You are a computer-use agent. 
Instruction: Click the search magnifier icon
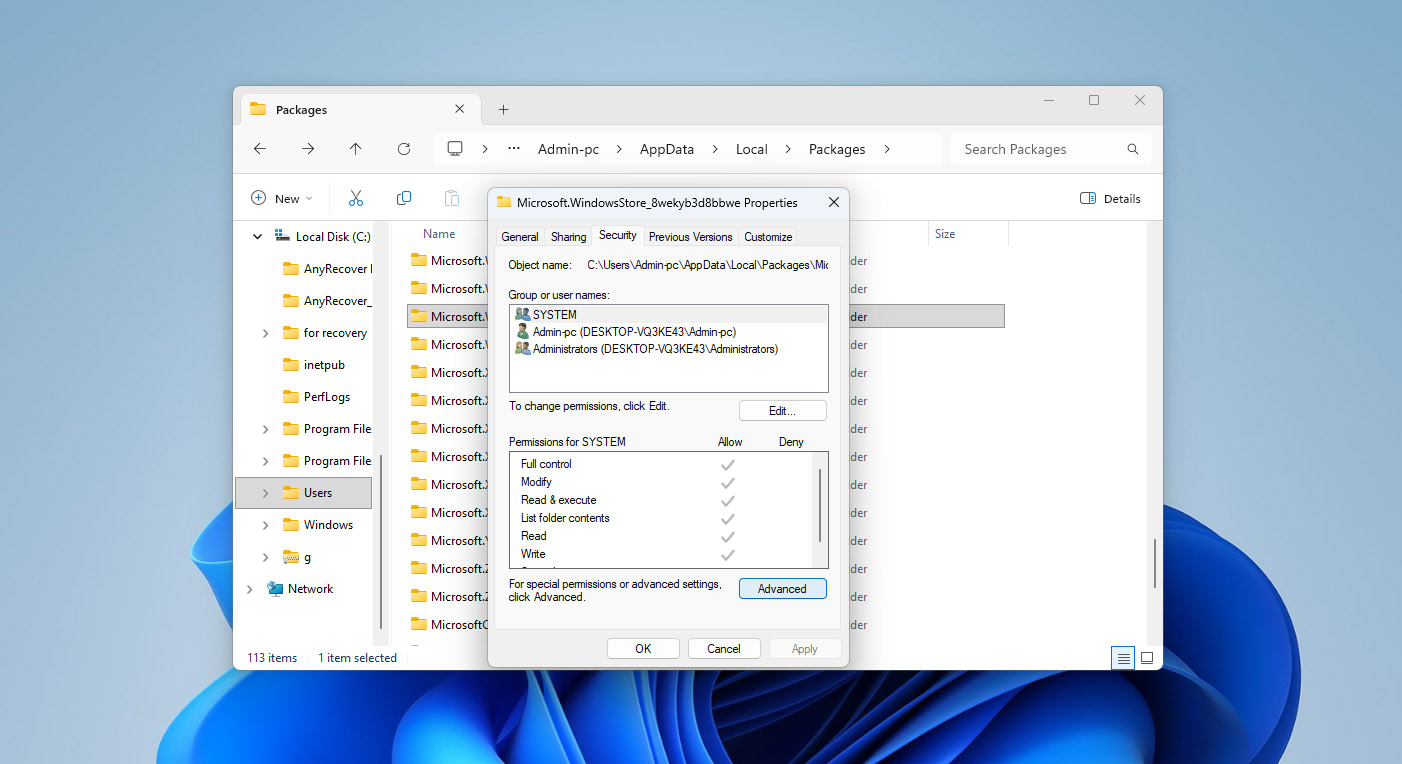coord(1133,149)
